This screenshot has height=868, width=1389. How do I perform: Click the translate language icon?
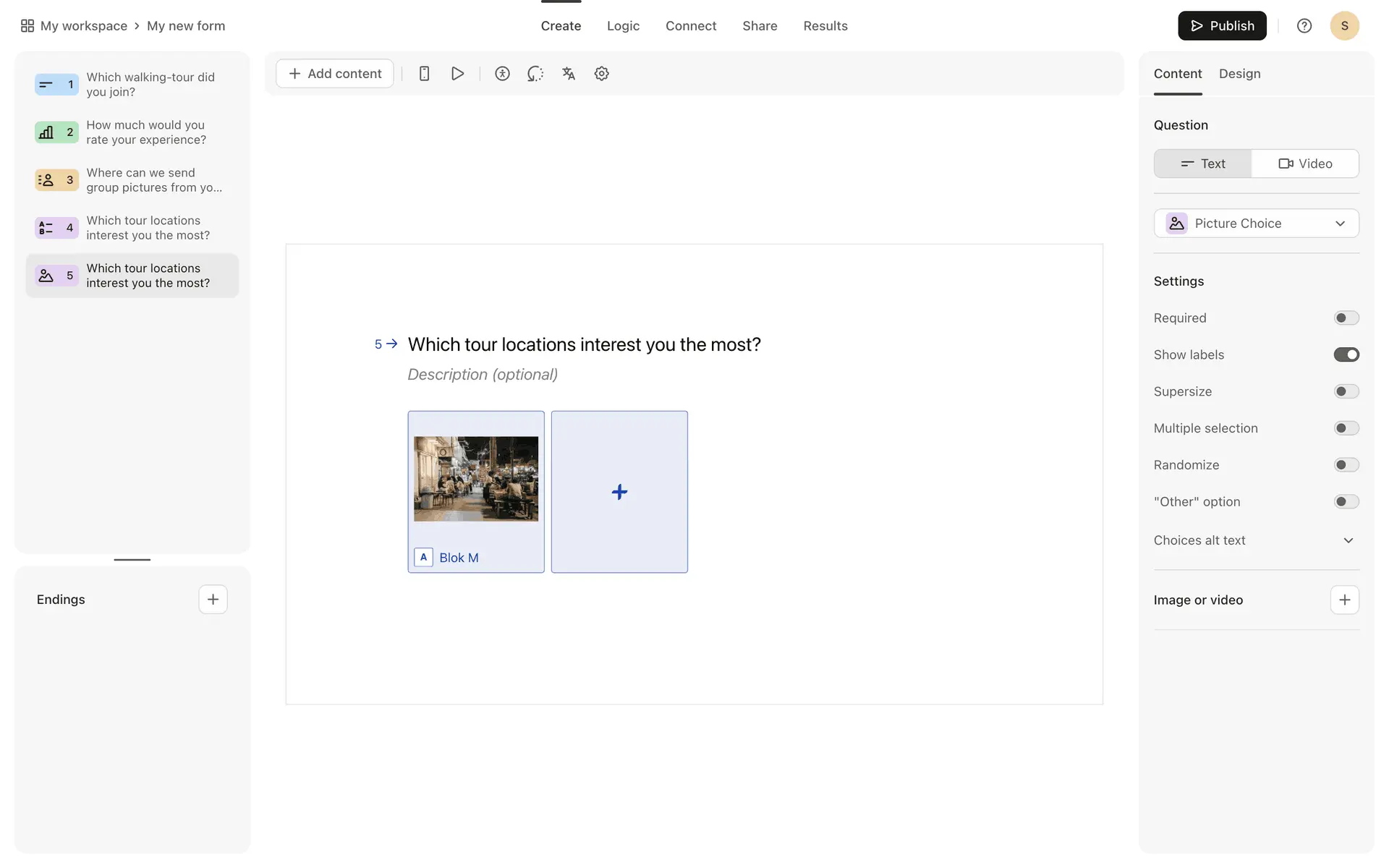point(569,74)
